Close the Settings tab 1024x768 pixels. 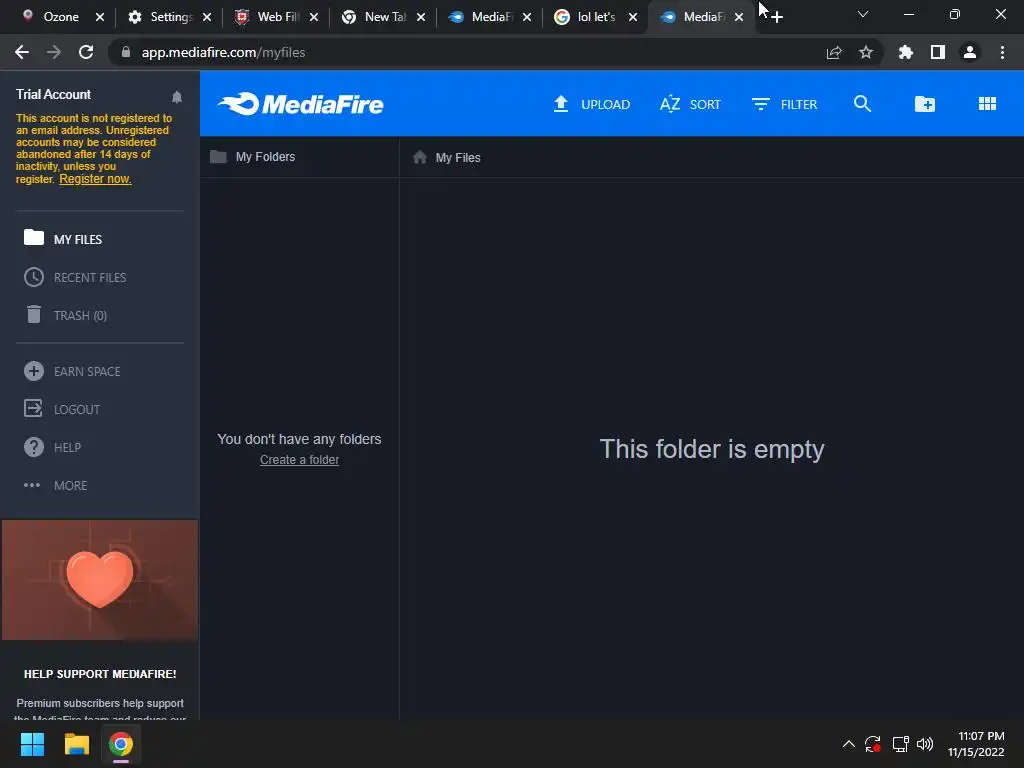click(207, 17)
